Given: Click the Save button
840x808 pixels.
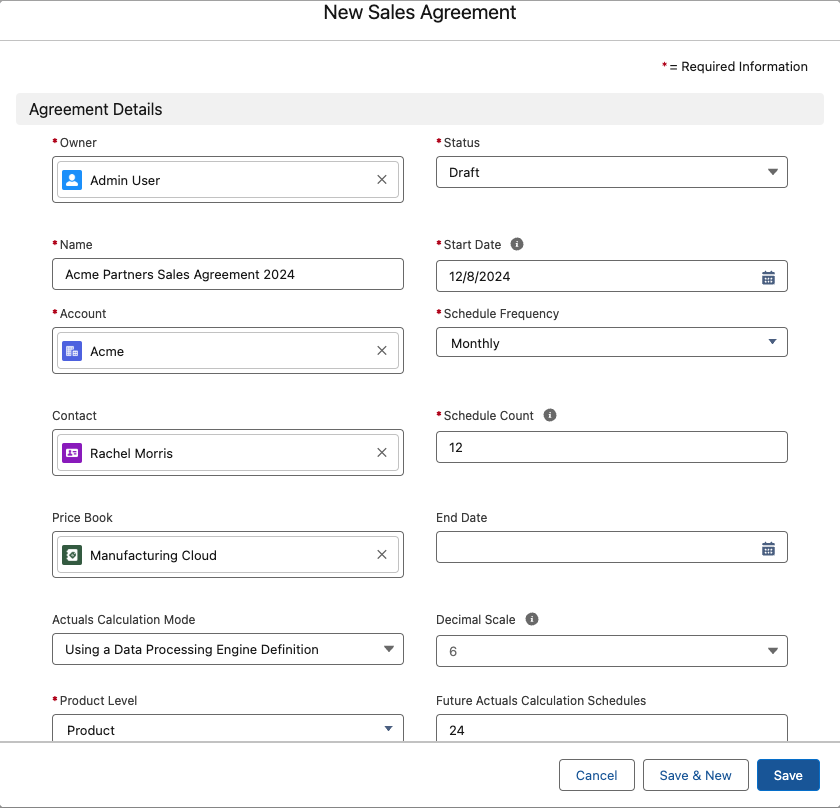Looking at the screenshot, I should tap(788, 775).
